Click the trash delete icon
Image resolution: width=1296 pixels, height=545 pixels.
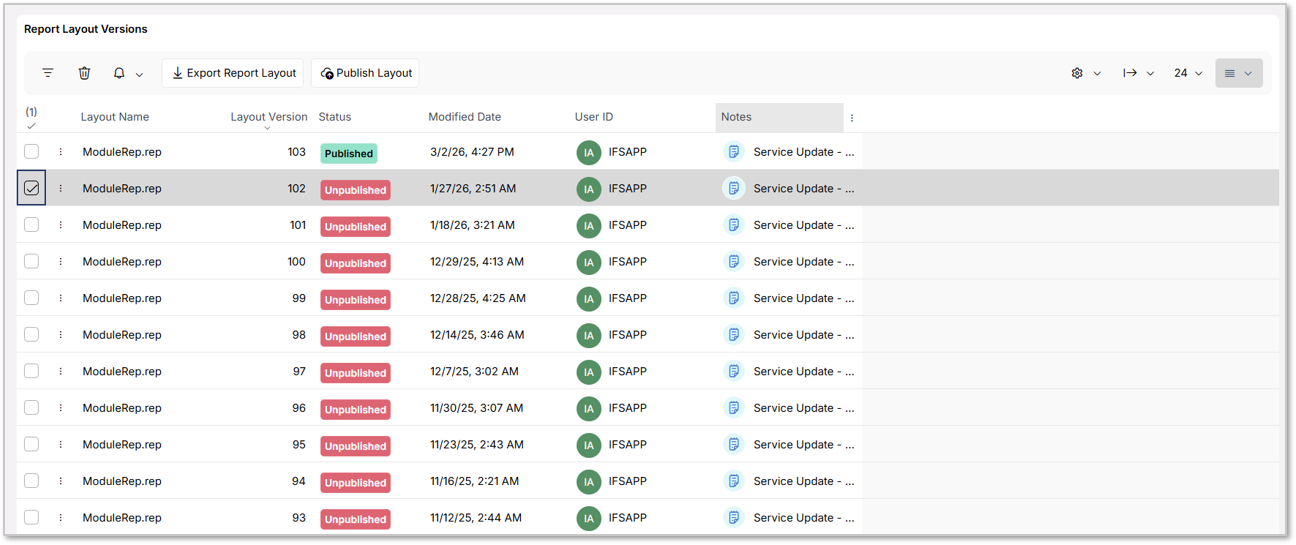[x=84, y=73]
